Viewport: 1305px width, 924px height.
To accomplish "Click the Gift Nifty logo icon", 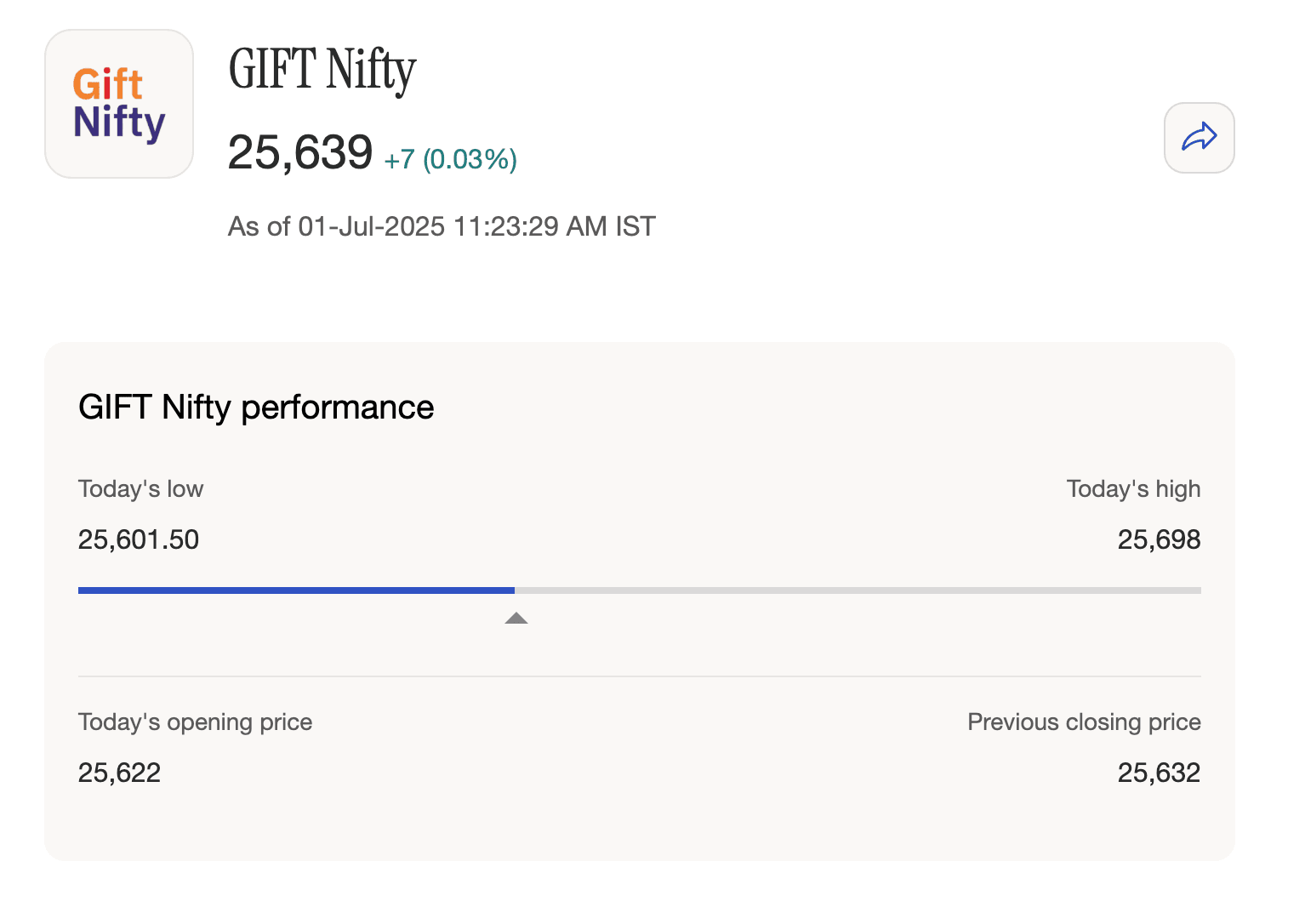I will [x=118, y=103].
